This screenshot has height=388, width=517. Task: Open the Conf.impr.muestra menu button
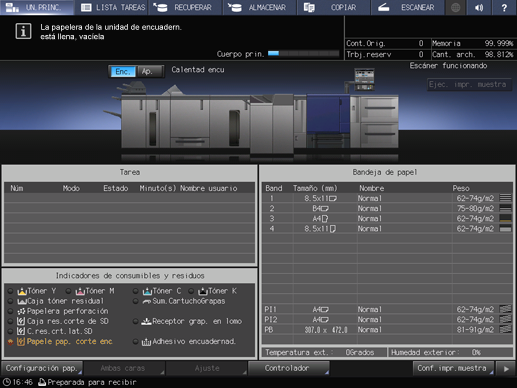453,368
